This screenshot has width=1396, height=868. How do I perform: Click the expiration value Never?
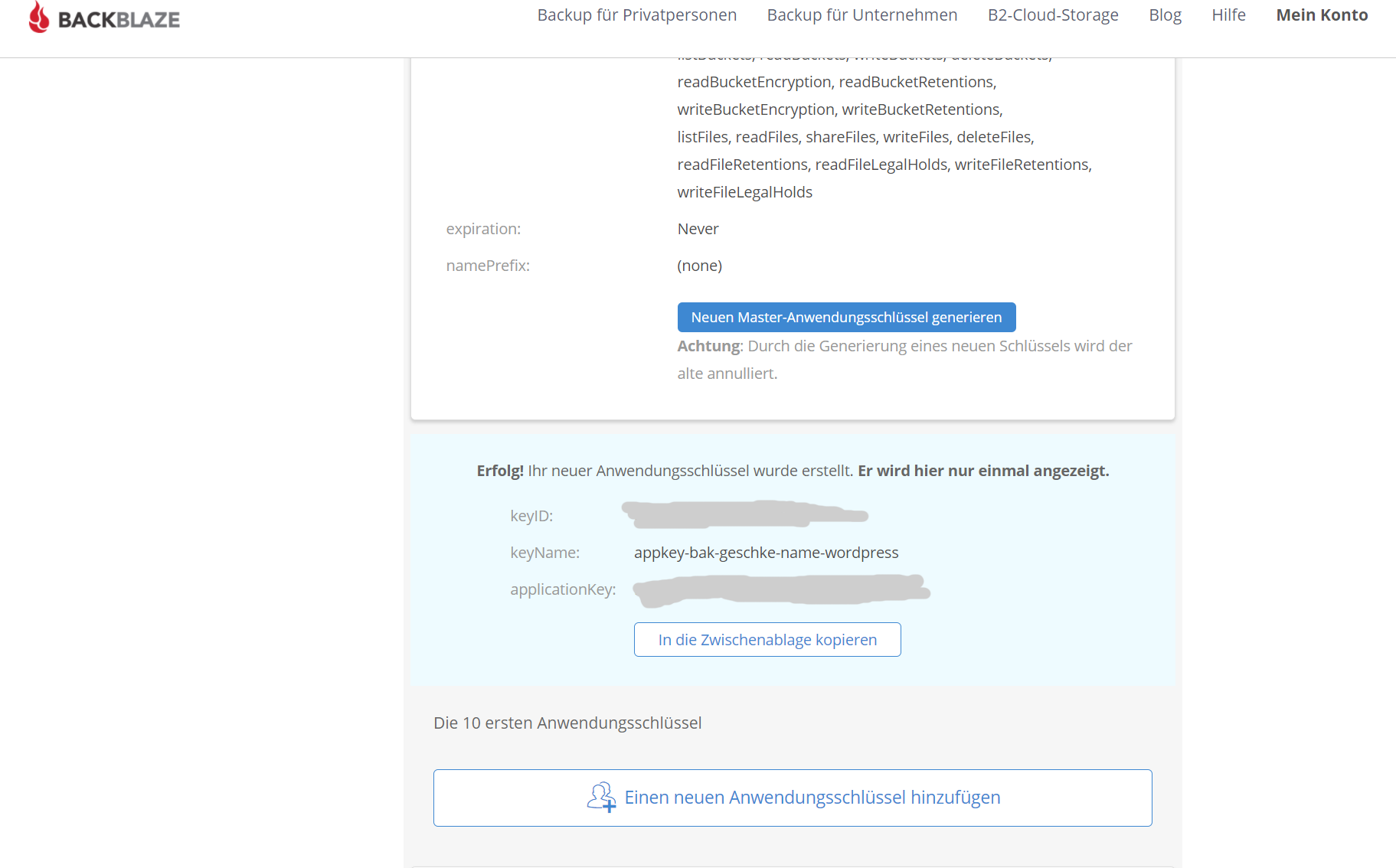pyautogui.click(x=698, y=229)
